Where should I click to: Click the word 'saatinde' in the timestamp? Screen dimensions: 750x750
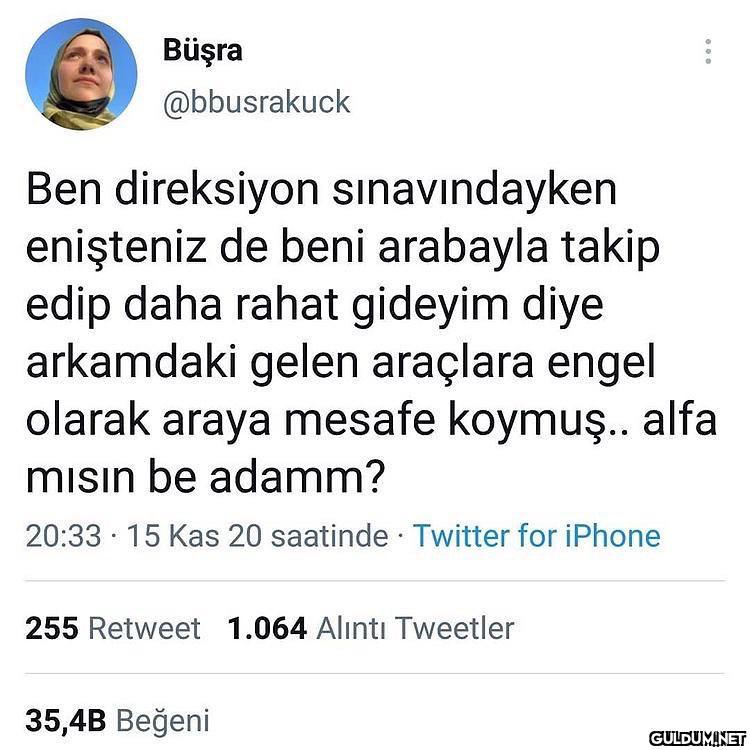(x=330, y=536)
